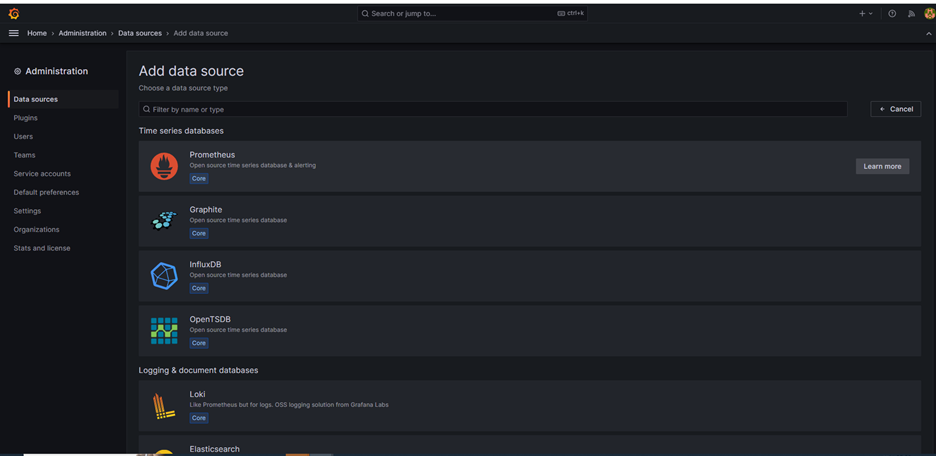936x456 pixels.
Task: Select Data sources in sidebar
Action: pos(63,99)
